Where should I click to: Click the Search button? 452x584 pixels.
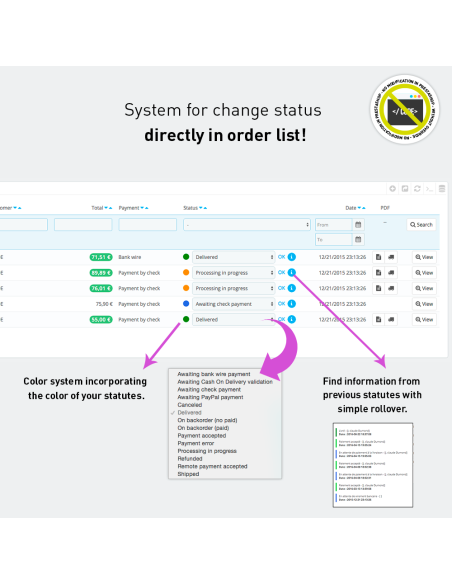(x=421, y=225)
